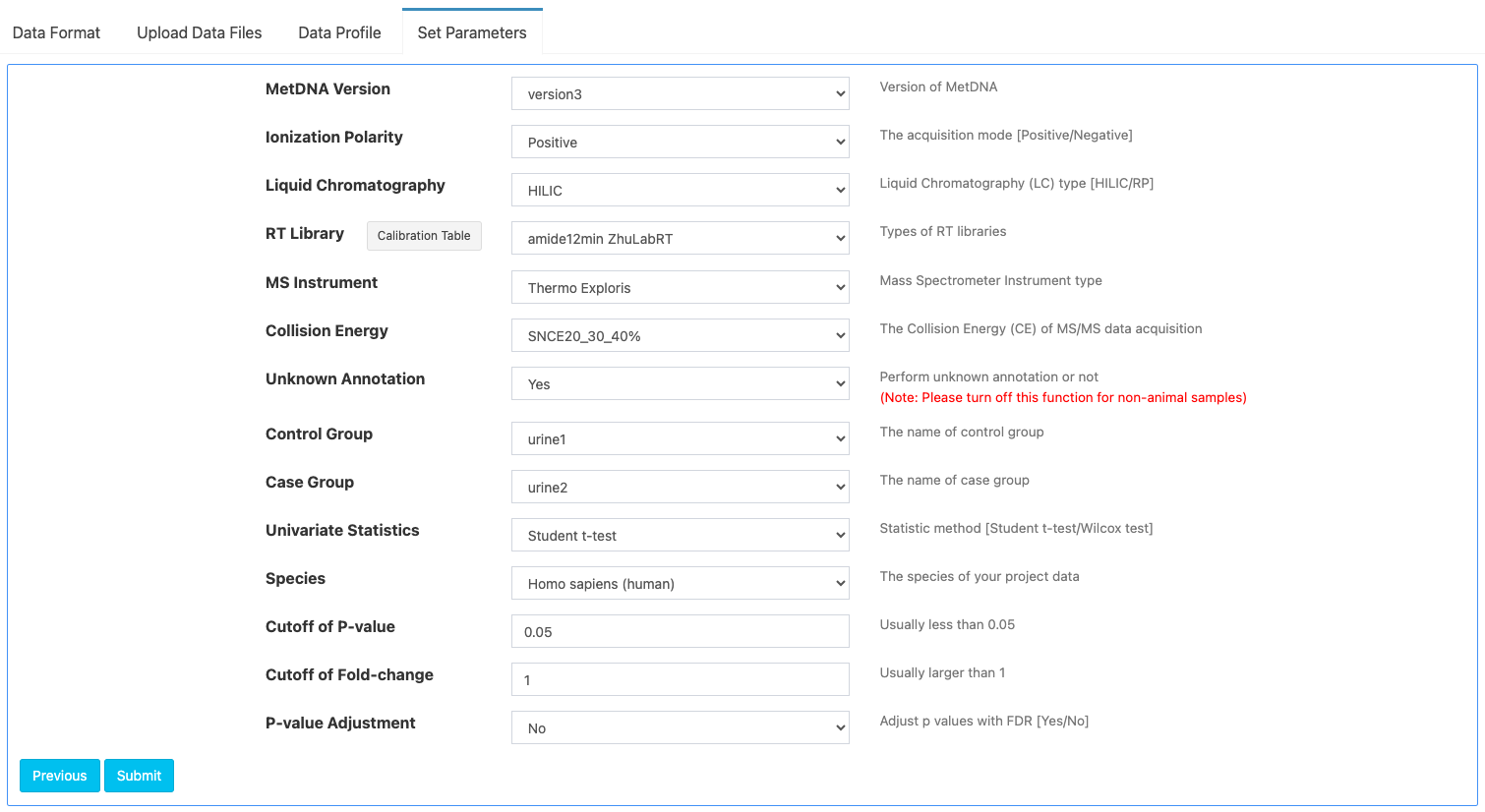
Task: Open the Unknown Annotation Yes/No dropdown
Action: 680,384
